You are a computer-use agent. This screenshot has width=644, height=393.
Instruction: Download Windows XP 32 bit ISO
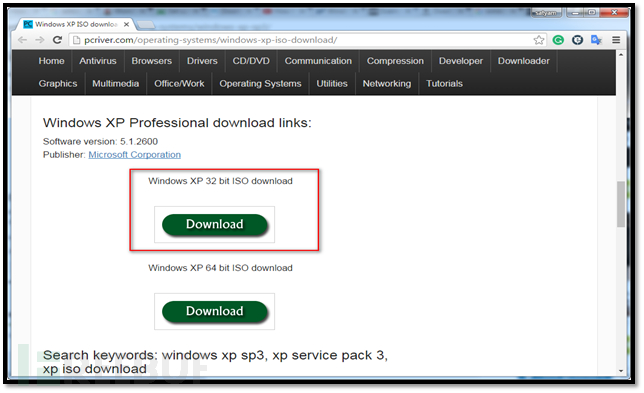coord(214,224)
